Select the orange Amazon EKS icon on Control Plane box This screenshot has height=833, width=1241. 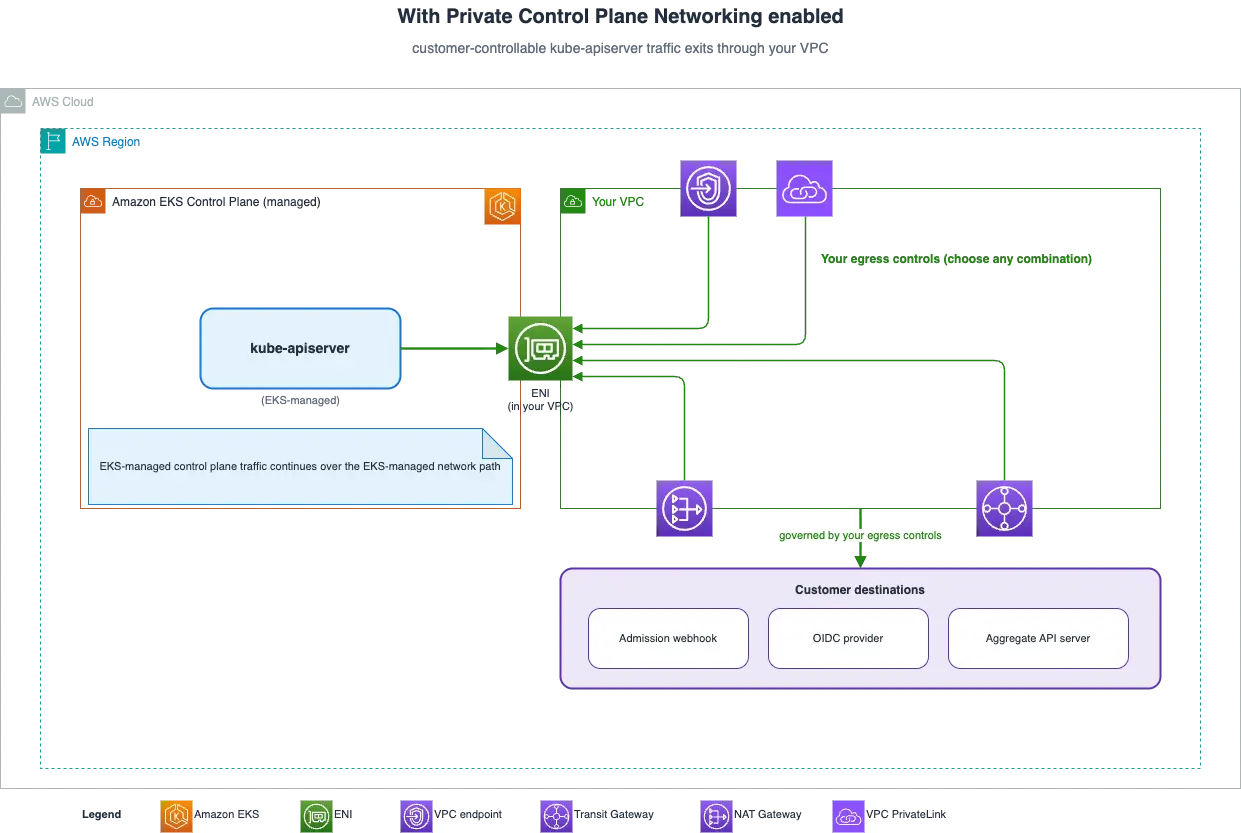pos(503,207)
